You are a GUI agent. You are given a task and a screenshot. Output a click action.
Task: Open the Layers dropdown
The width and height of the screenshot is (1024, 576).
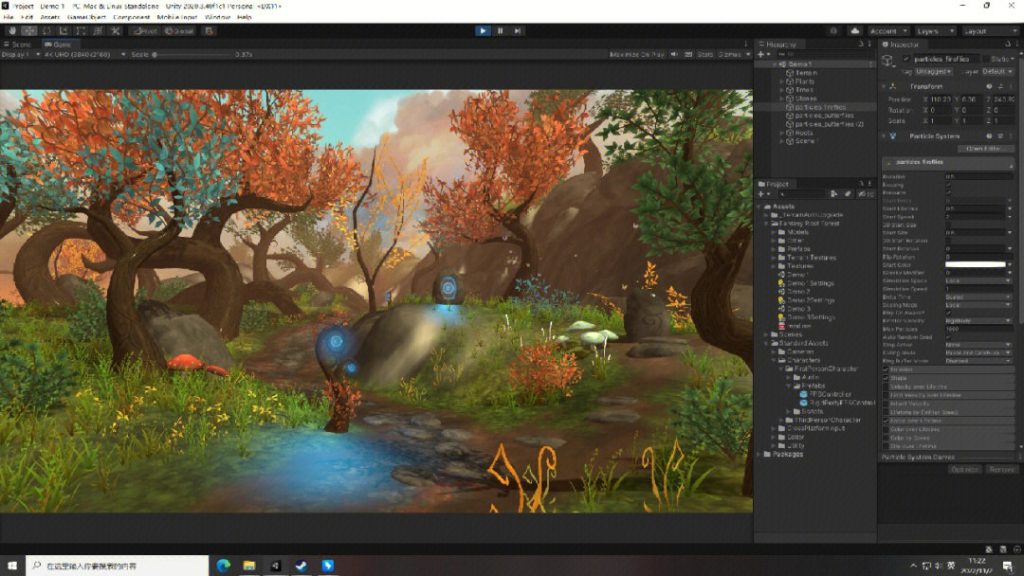point(935,31)
